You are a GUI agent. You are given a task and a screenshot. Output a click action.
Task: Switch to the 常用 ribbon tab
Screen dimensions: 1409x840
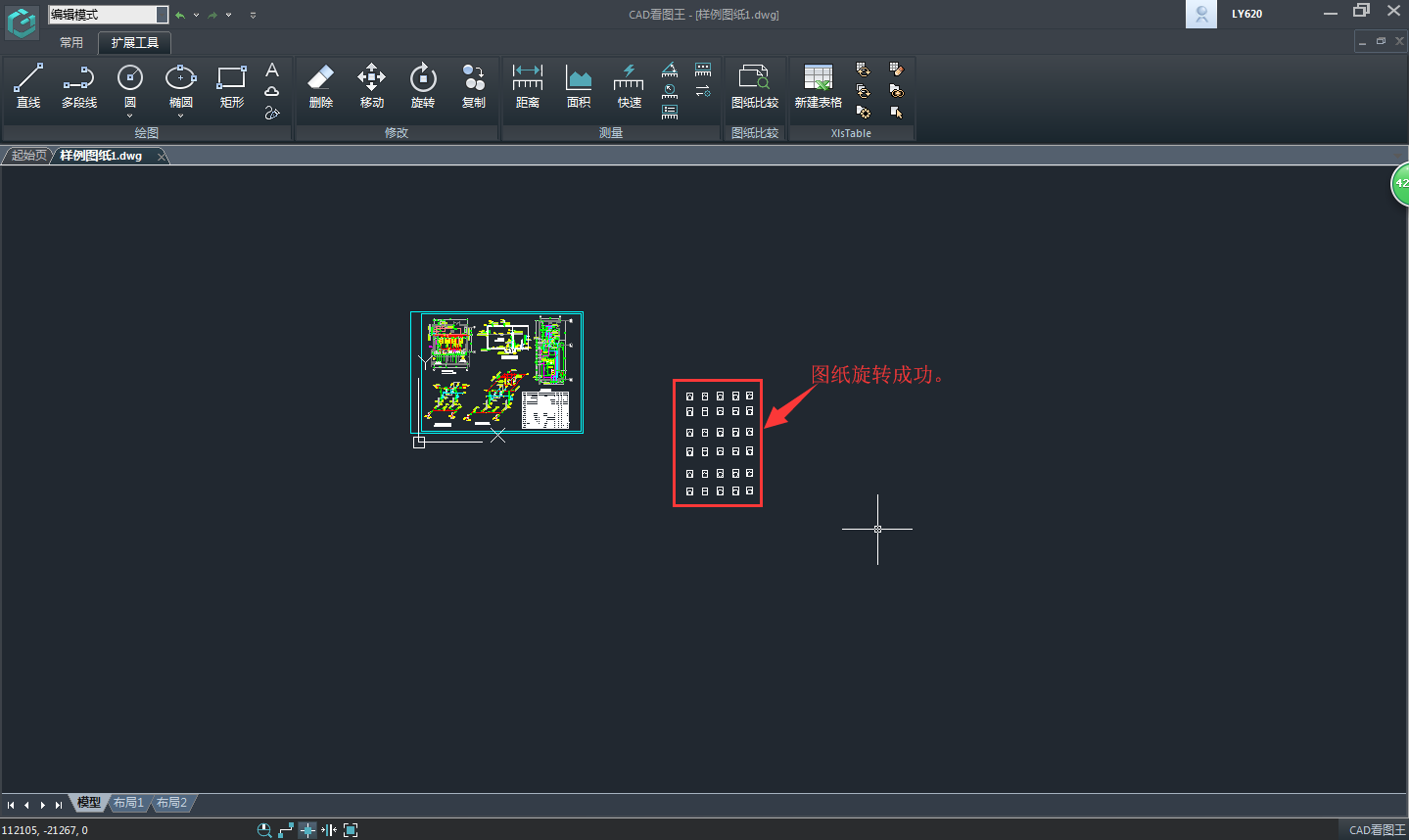(x=71, y=43)
